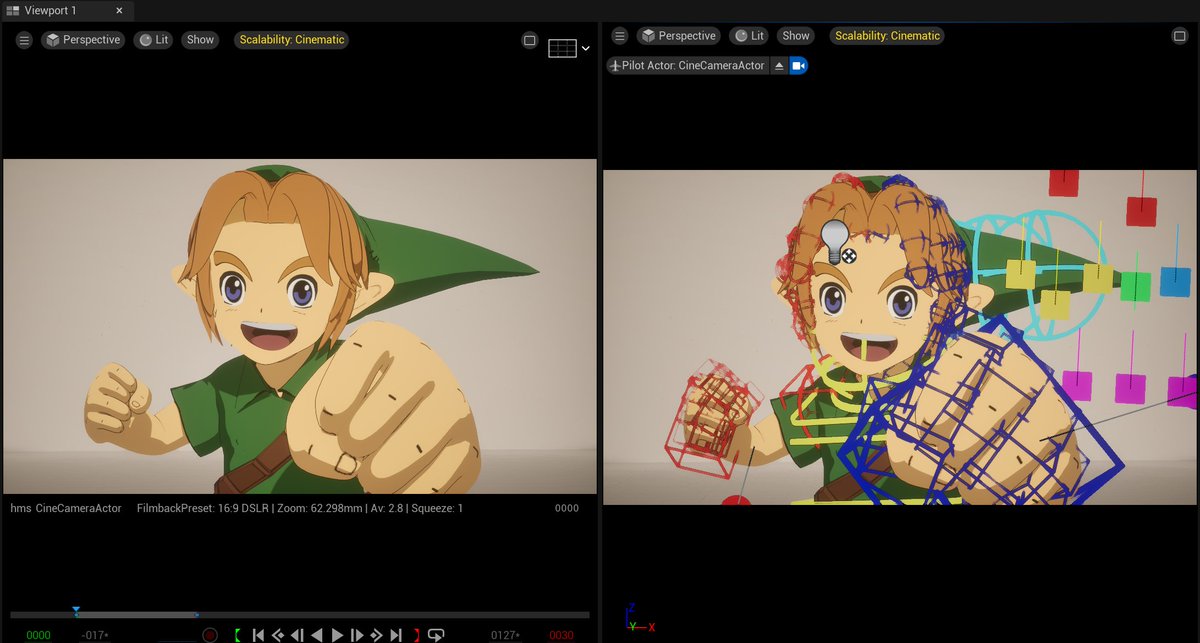This screenshot has width=1200, height=643.
Task: Open Show flags menu in left viewport
Action: coord(200,40)
